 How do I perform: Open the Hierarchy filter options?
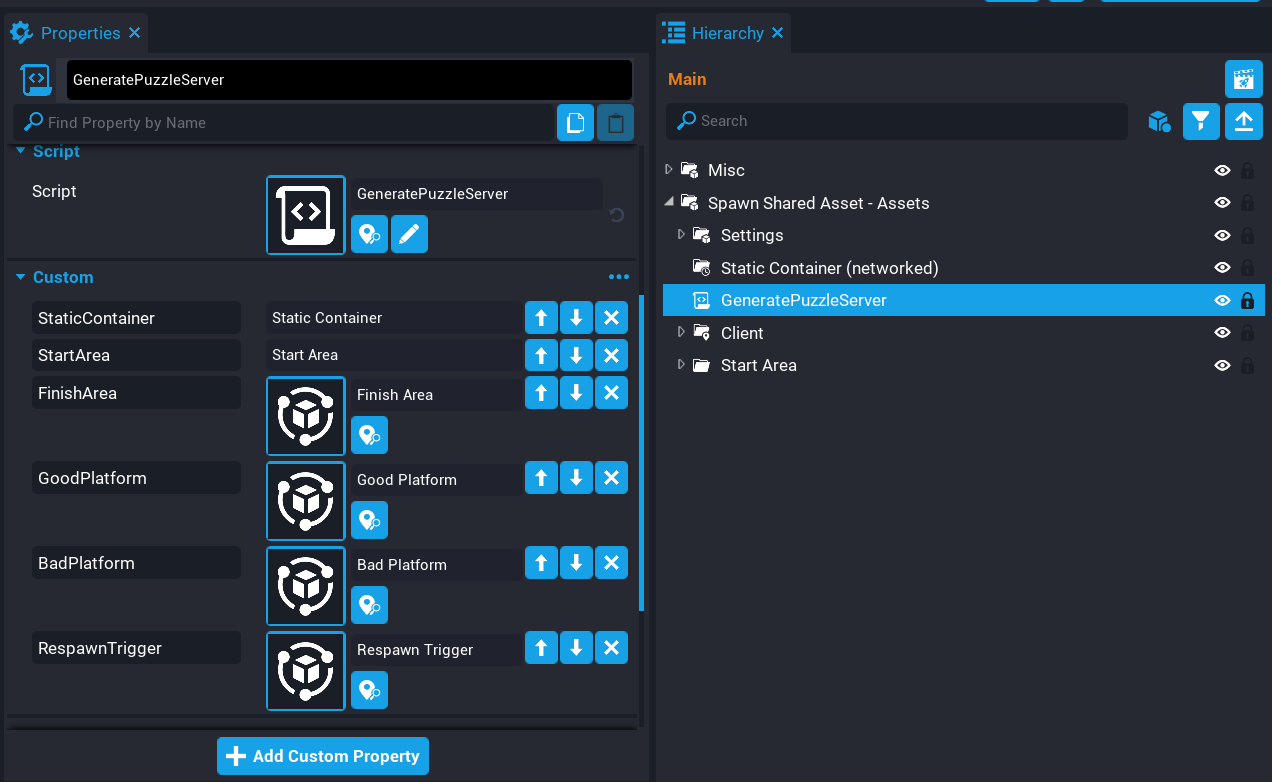point(1201,121)
